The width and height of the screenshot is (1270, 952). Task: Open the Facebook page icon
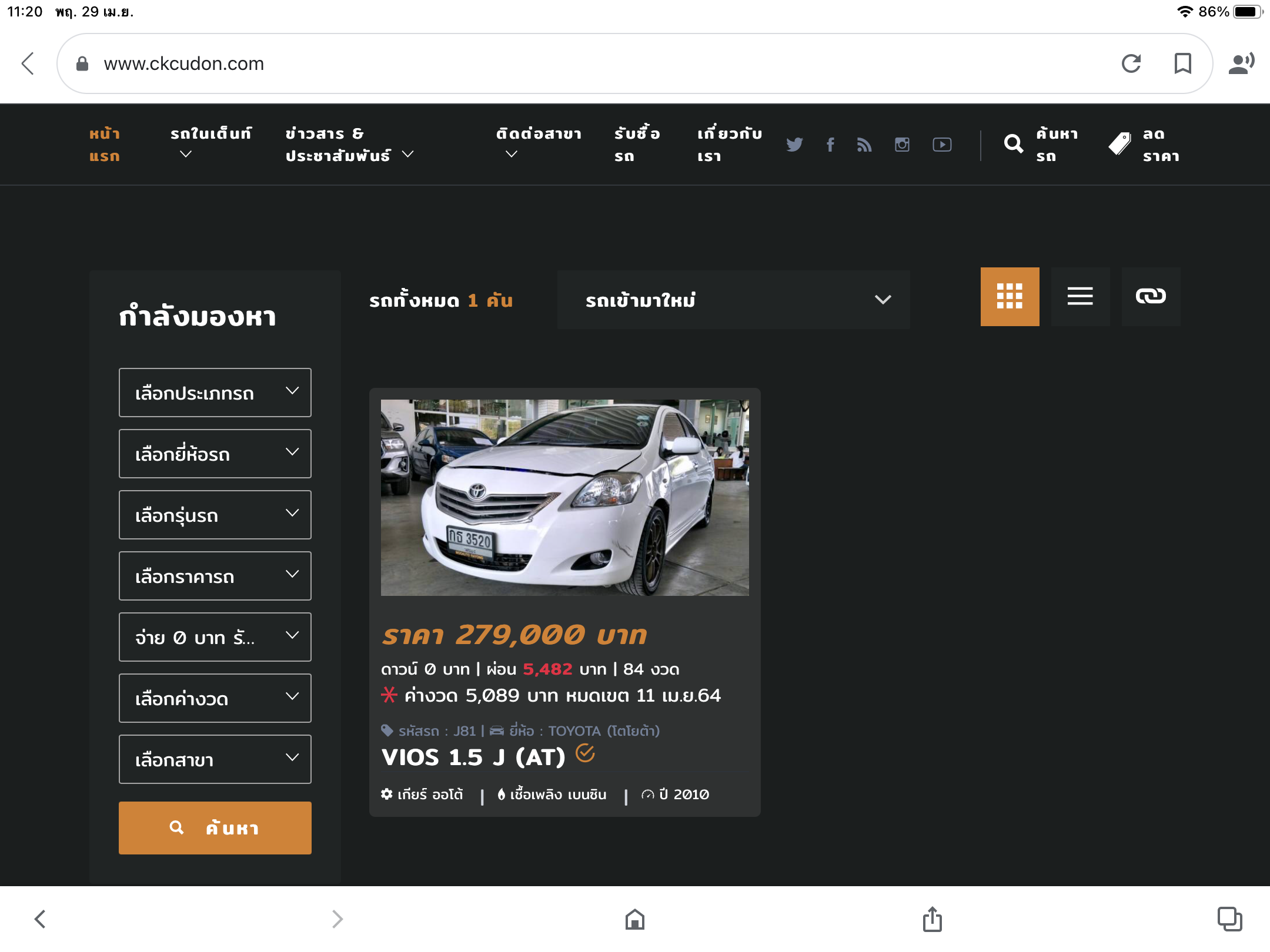pyautogui.click(x=830, y=145)
